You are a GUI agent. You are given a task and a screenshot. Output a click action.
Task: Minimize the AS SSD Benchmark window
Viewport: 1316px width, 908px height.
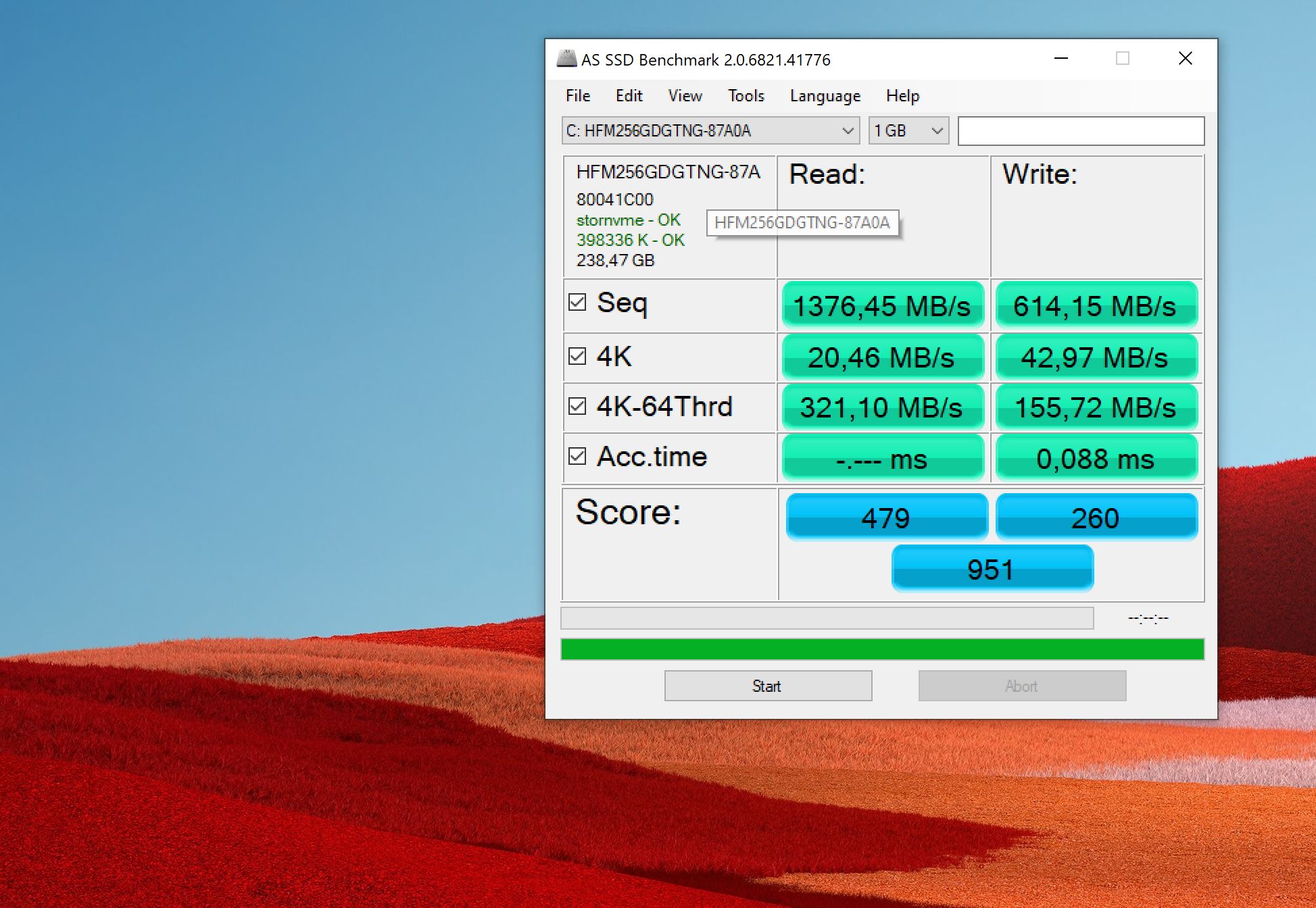pos(1061,59)
